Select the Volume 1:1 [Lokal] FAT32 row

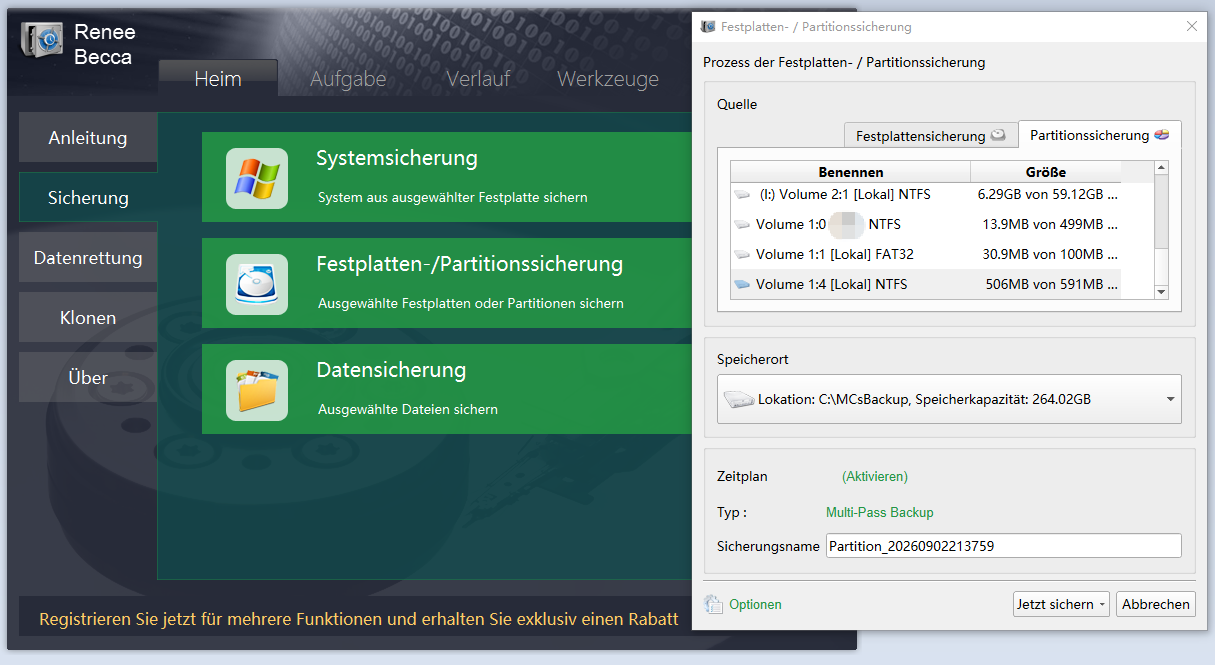click(925, 254)
